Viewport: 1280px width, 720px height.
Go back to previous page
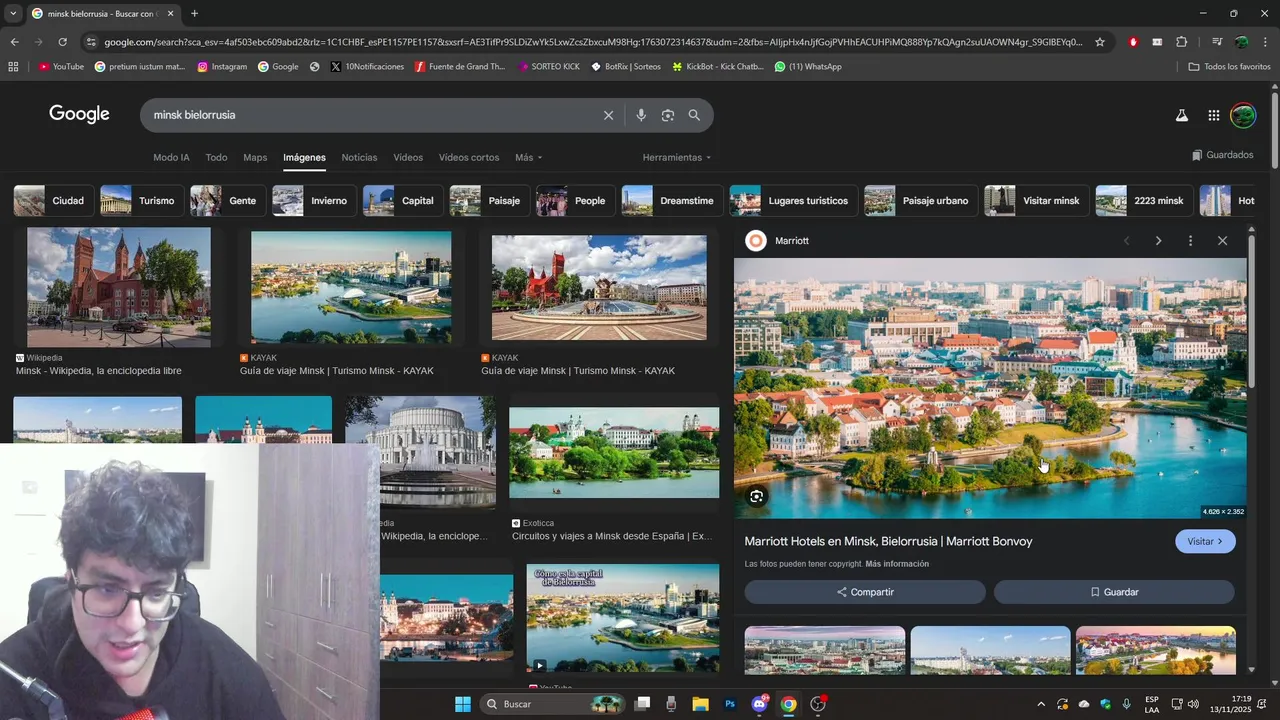14,42
